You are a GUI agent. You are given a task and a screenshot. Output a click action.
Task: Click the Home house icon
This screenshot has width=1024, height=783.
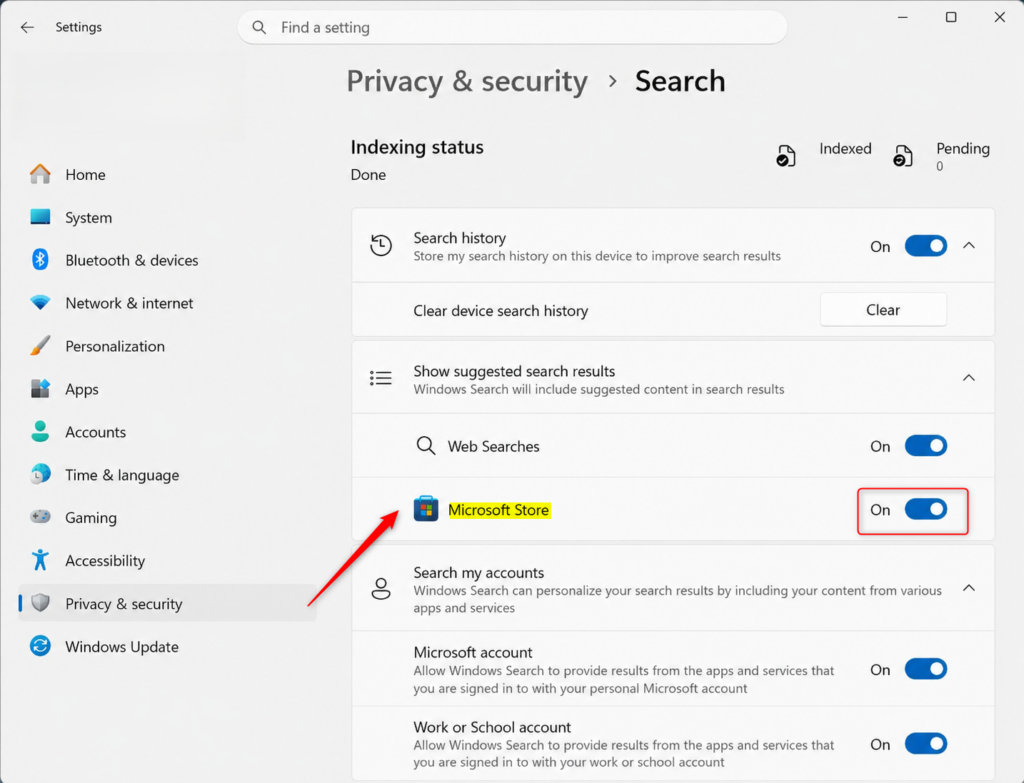[x=40, y=174]
